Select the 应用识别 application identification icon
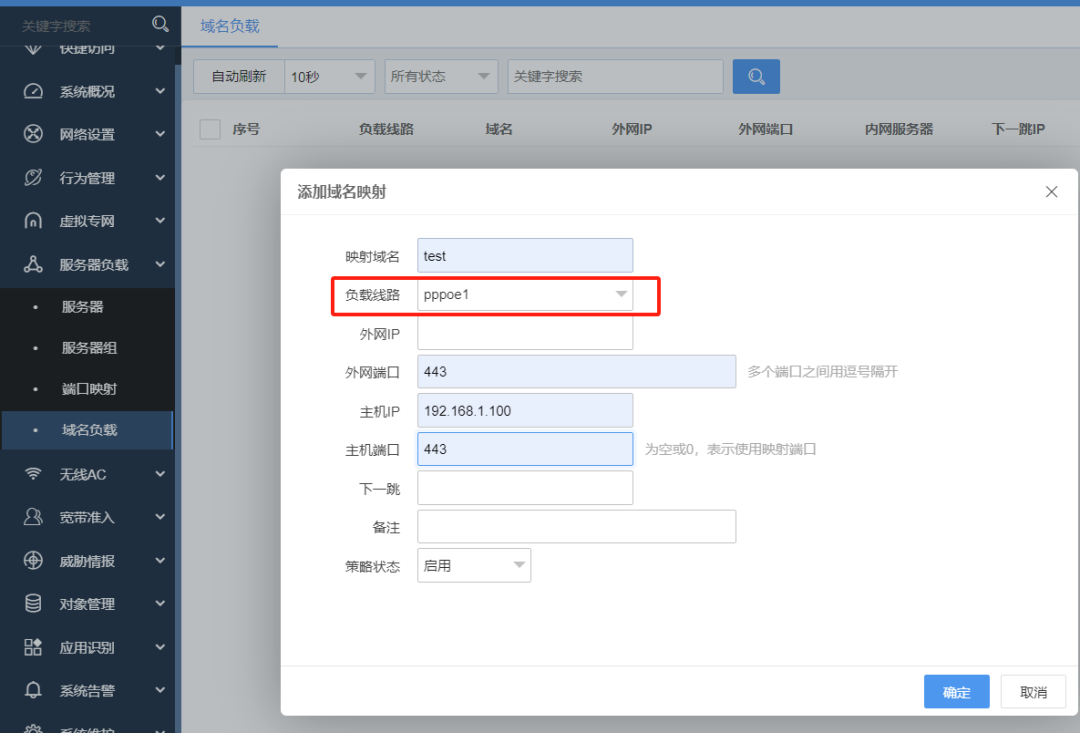 (24, 647)
